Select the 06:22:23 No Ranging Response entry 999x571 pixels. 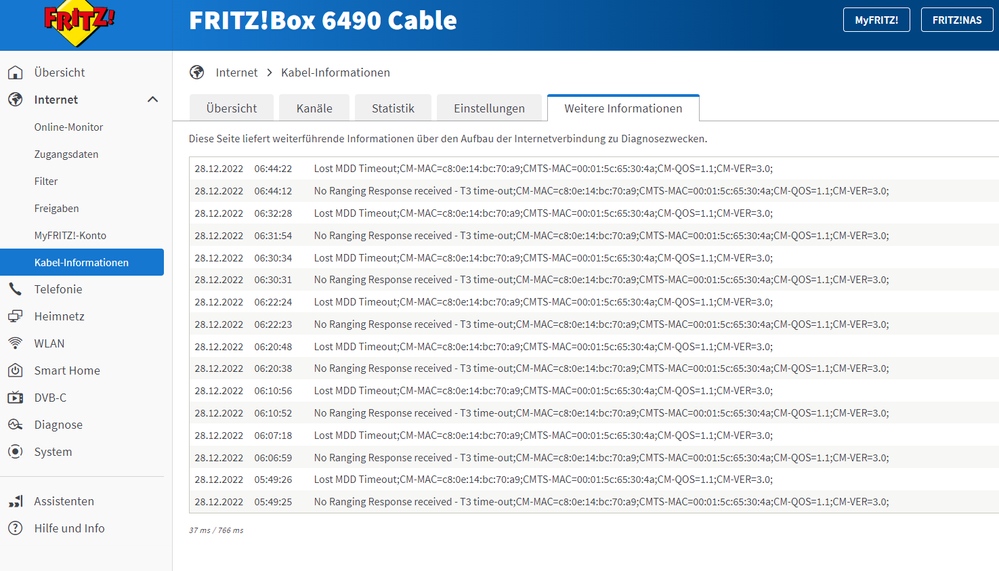click(594, 324)
